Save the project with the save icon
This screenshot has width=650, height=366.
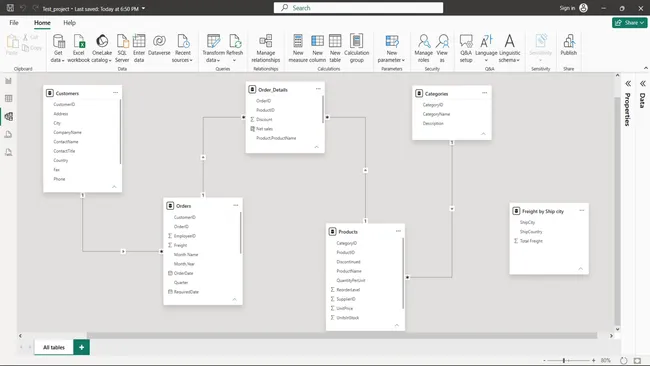[x=10, y=8]
